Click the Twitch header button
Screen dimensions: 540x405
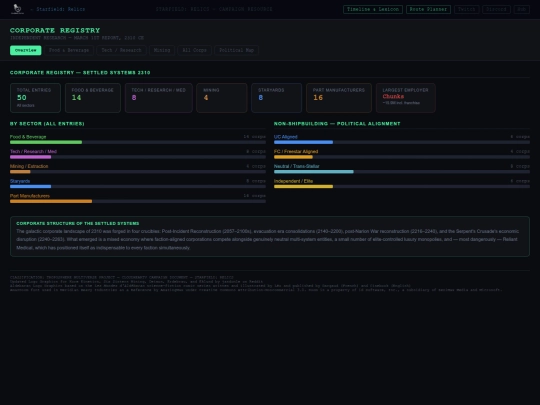(x=467, y=9)
